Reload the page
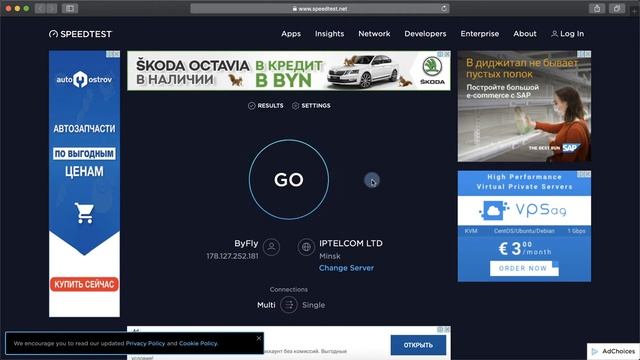 click(444, 9)
